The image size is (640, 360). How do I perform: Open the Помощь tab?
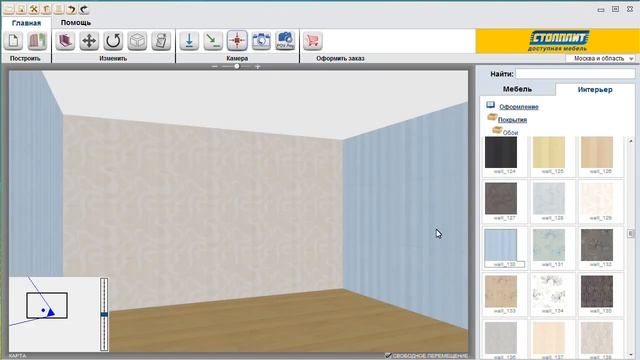(x=76, y=22)
